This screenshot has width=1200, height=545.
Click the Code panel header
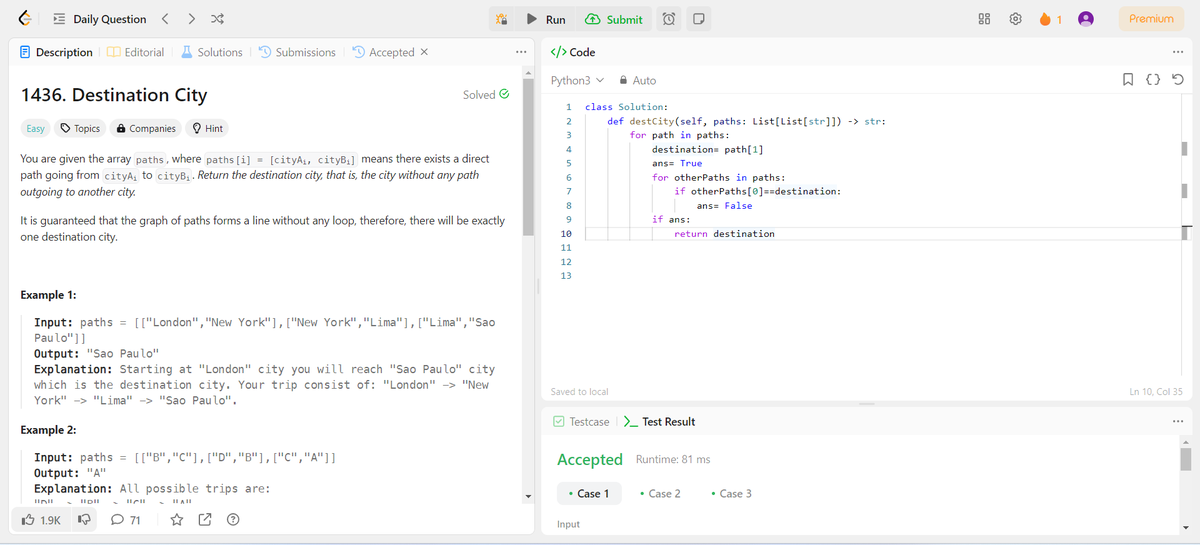(x=574, y=52)
